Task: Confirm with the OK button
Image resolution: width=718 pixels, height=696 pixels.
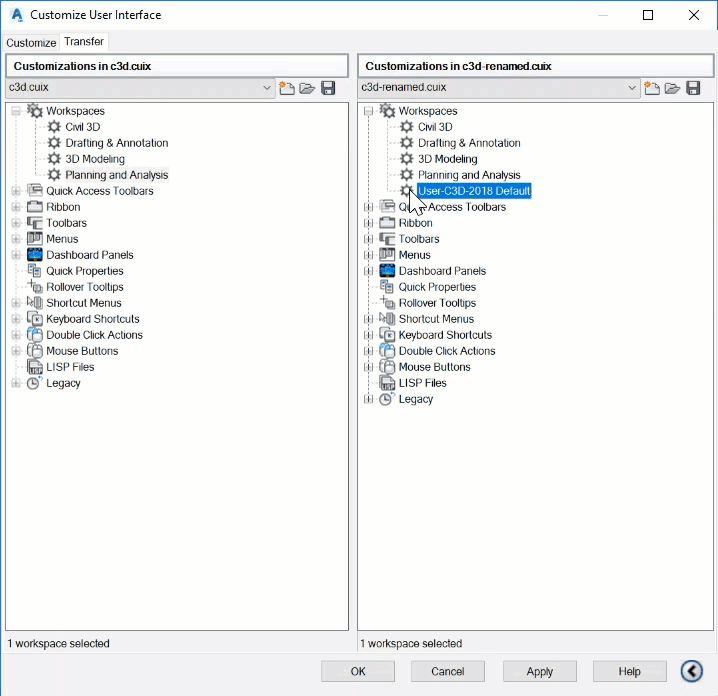Action: click(358, 671)
